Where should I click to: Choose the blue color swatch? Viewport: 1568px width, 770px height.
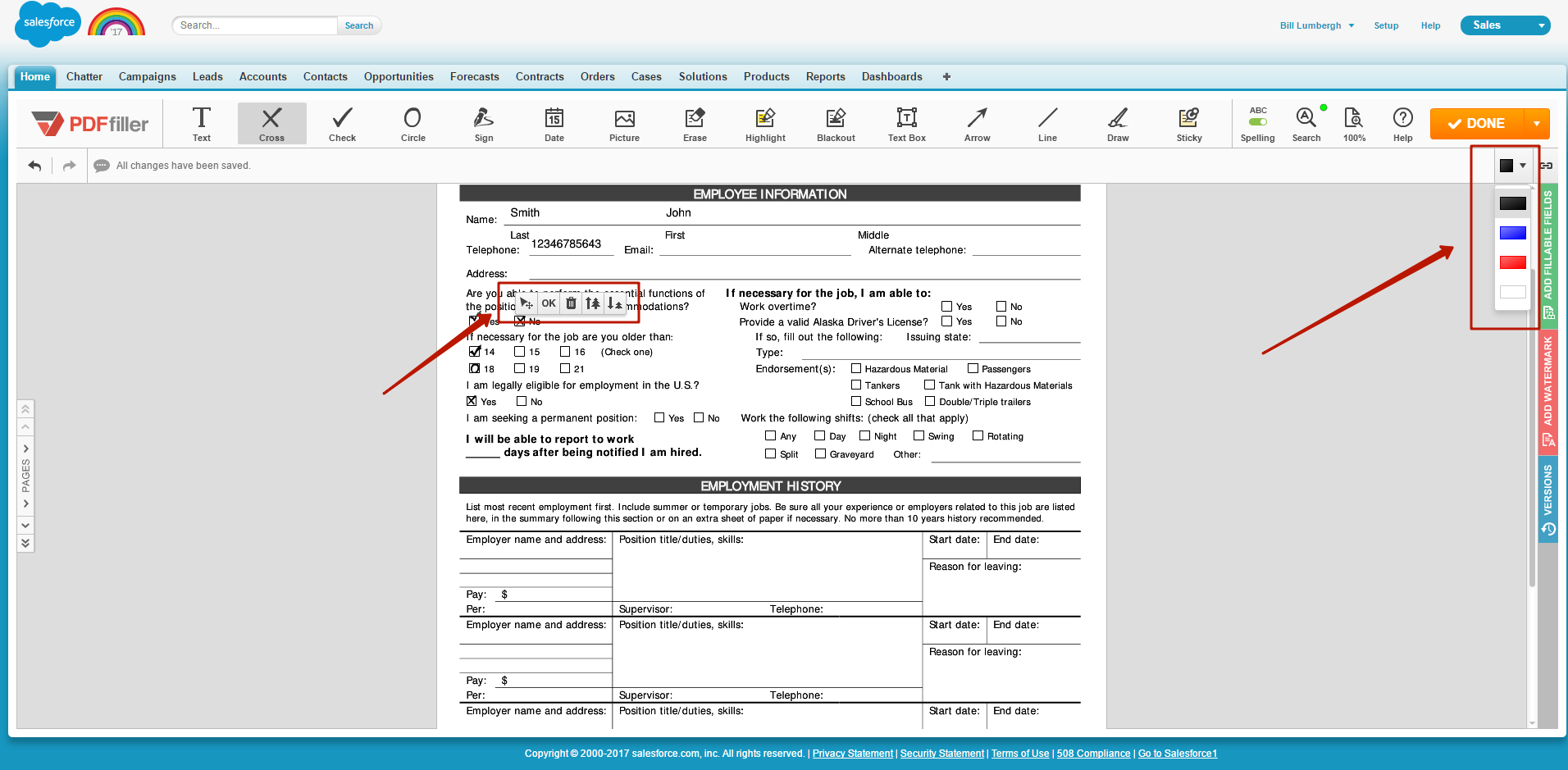point(1512,233)
